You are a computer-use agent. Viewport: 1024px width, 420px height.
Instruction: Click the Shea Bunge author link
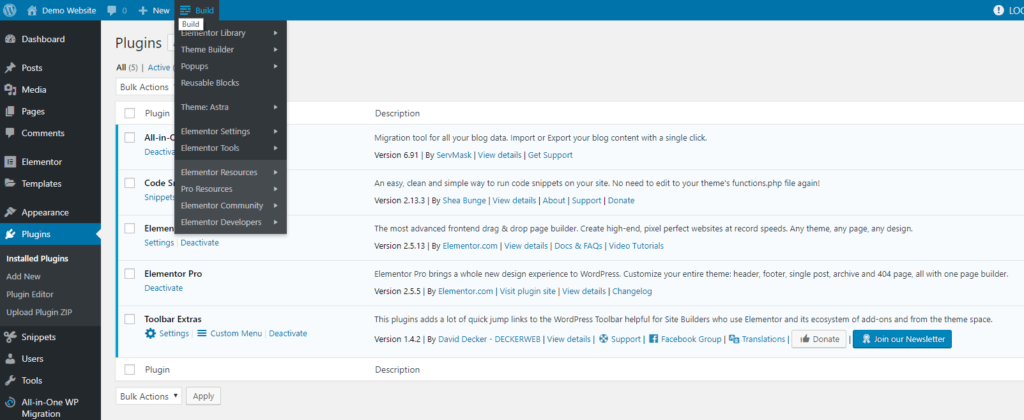tap(465, 201)
